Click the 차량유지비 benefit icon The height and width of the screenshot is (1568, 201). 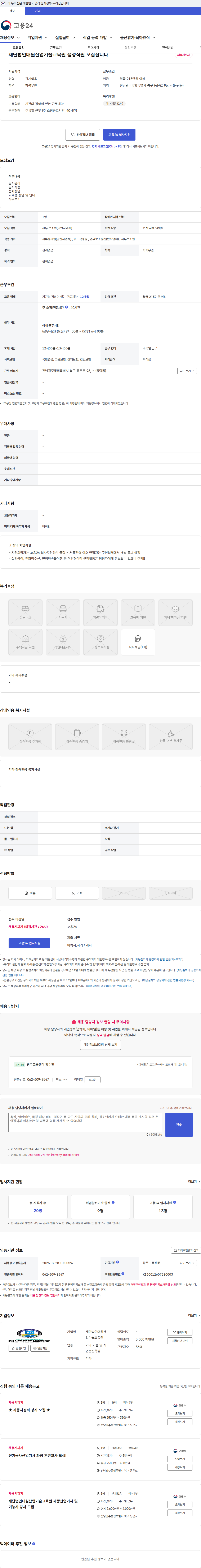100,612
